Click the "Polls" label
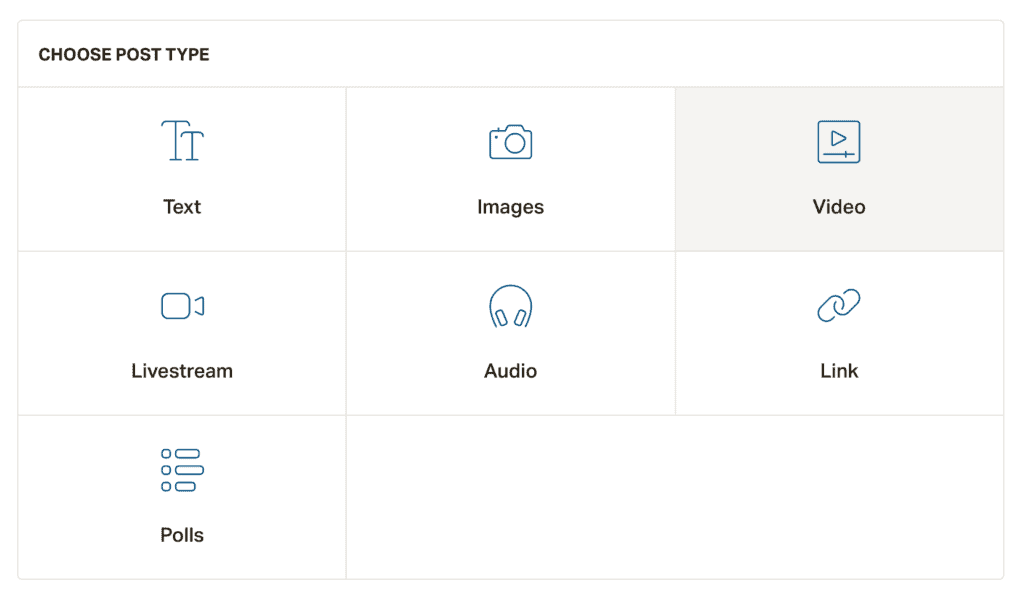The width and height of the screenshot is (1024, 596). [182, 535]
